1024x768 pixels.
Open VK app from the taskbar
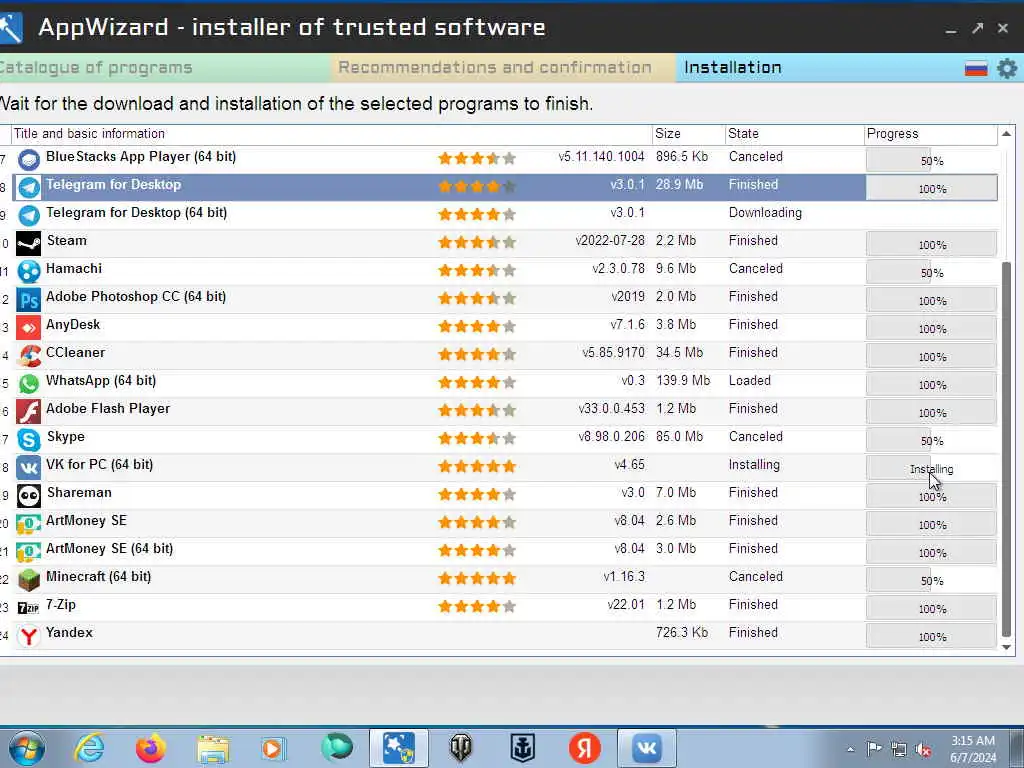pyautogui.click(x=647, y=748)
